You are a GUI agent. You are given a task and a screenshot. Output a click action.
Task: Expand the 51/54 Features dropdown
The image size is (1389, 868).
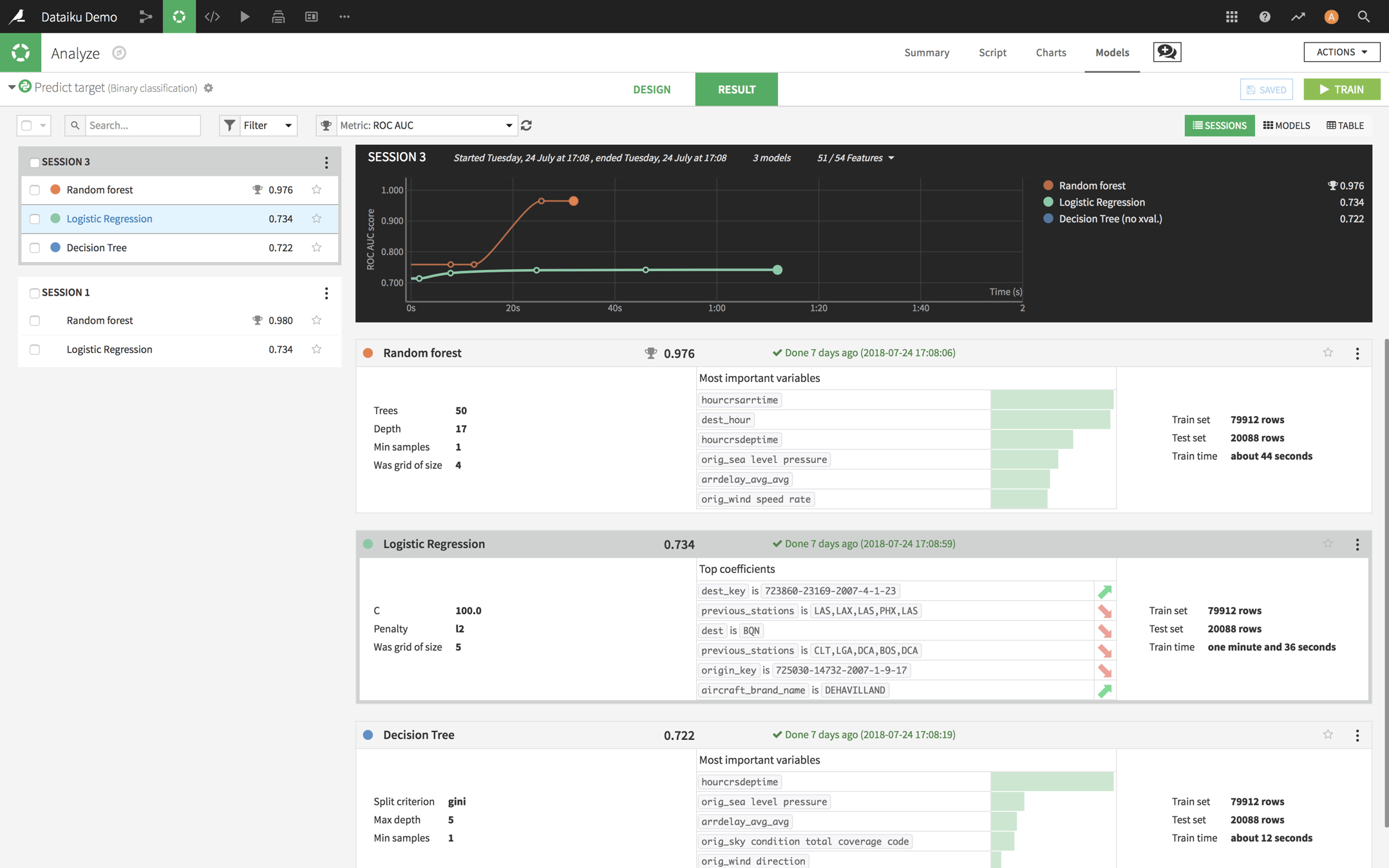(x=855, y=157)
